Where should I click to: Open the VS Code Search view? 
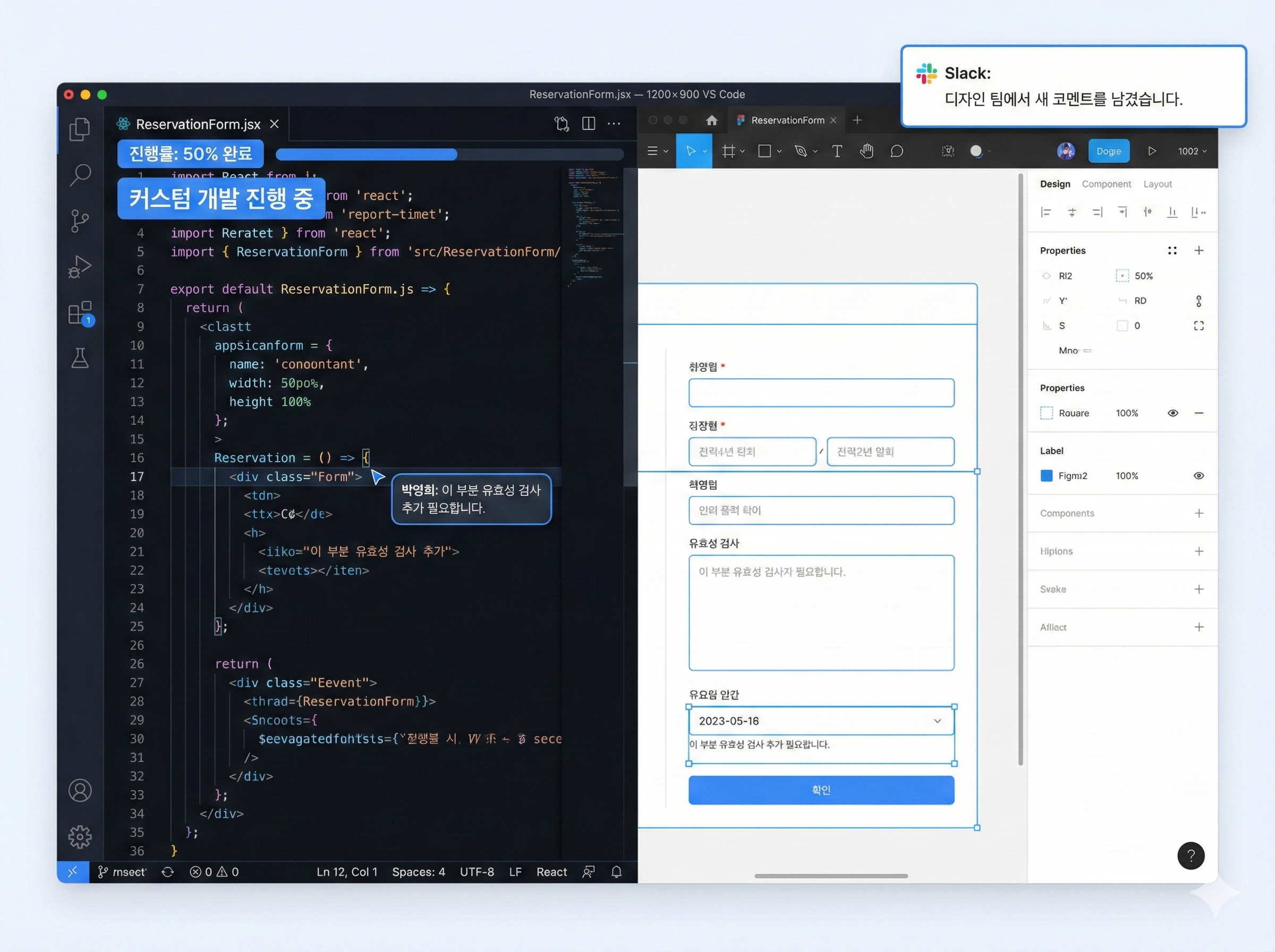pos(80,174)
